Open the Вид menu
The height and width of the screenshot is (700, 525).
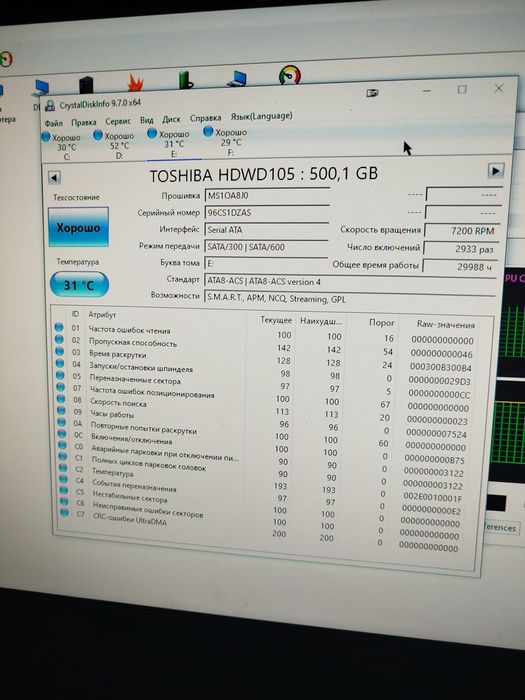click(x=146, y=120)
